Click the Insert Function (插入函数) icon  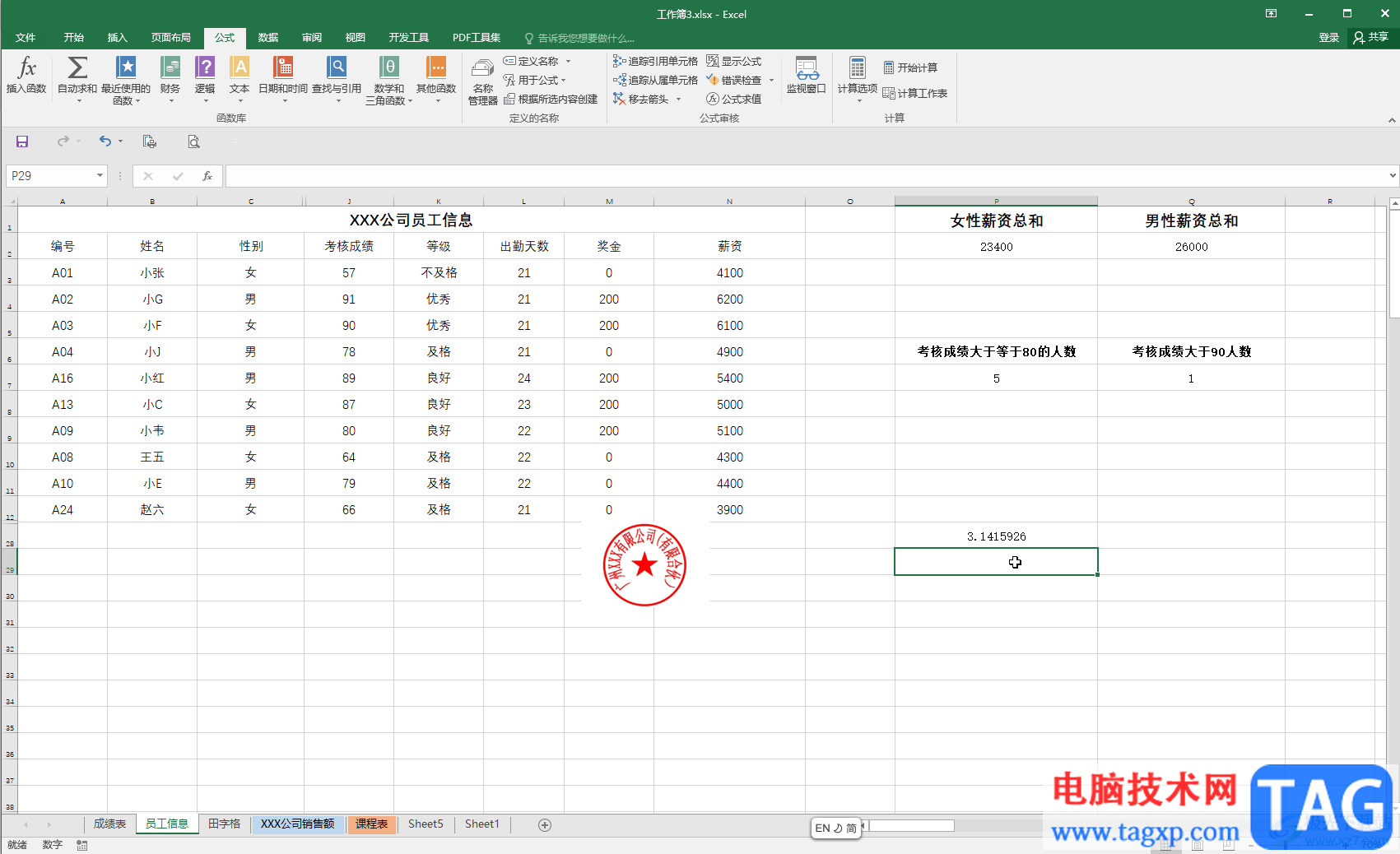[26, 75]
